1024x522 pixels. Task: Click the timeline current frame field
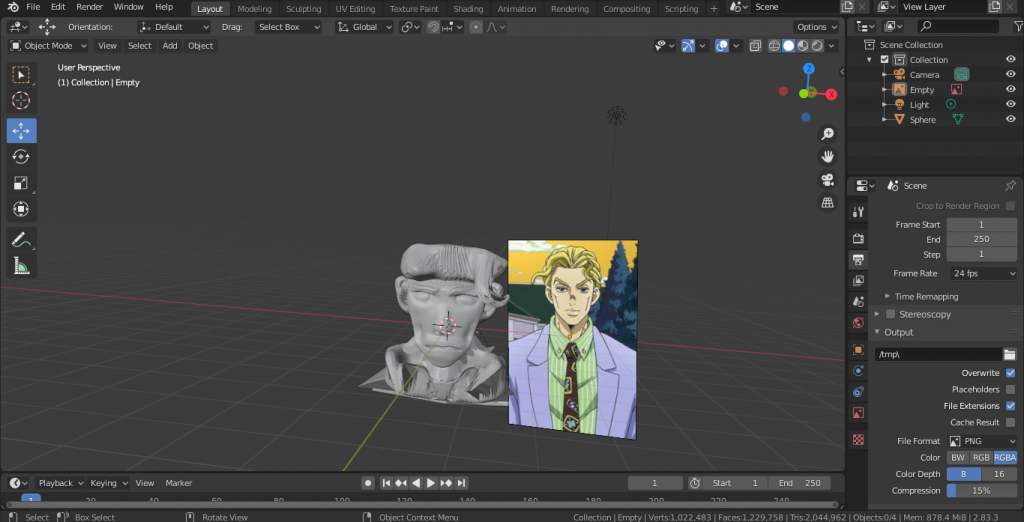tap(655, 483)
